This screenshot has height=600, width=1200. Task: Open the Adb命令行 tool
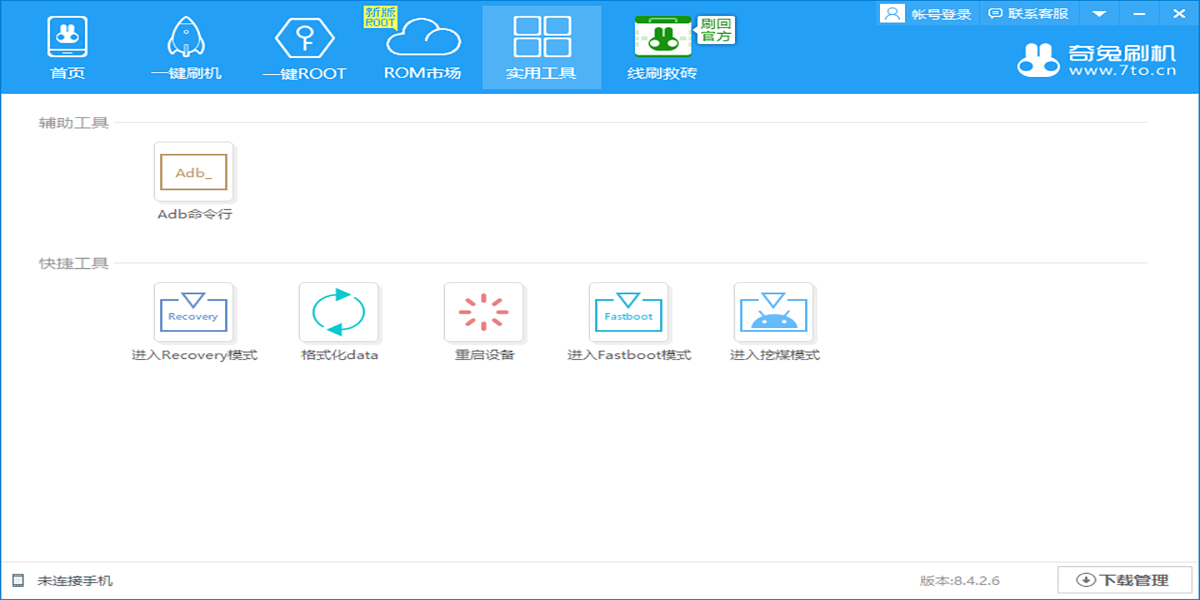[x=194, y=172]
